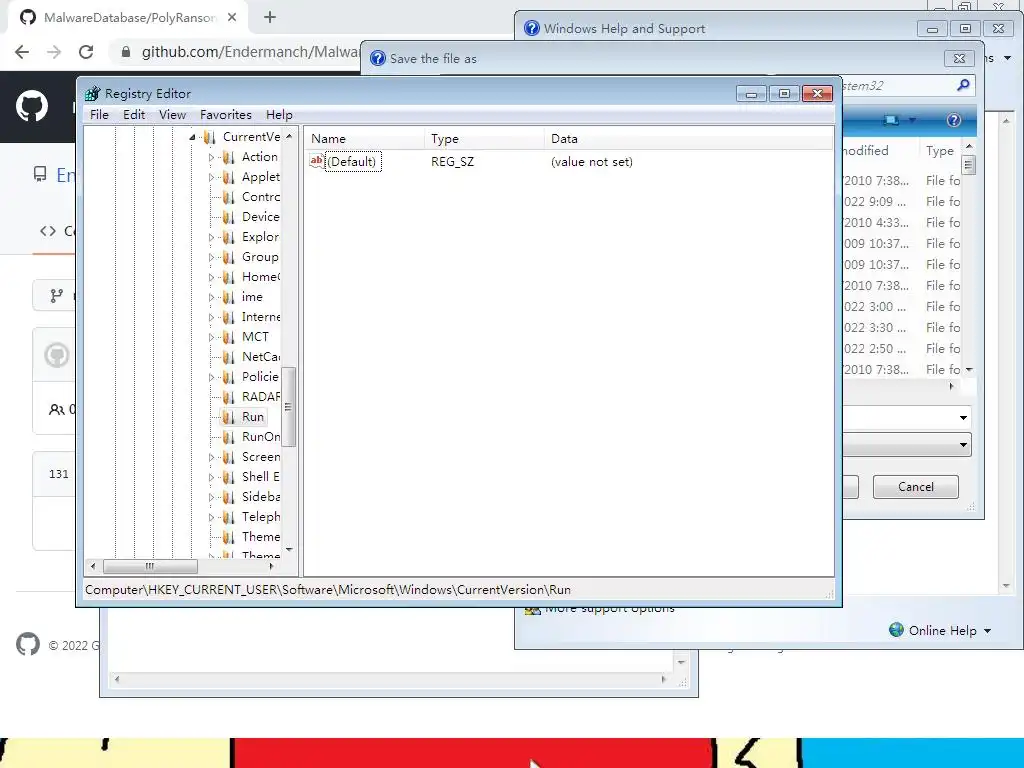Click the GitHub footer logo
The image size is (1024, 768).
27,645
